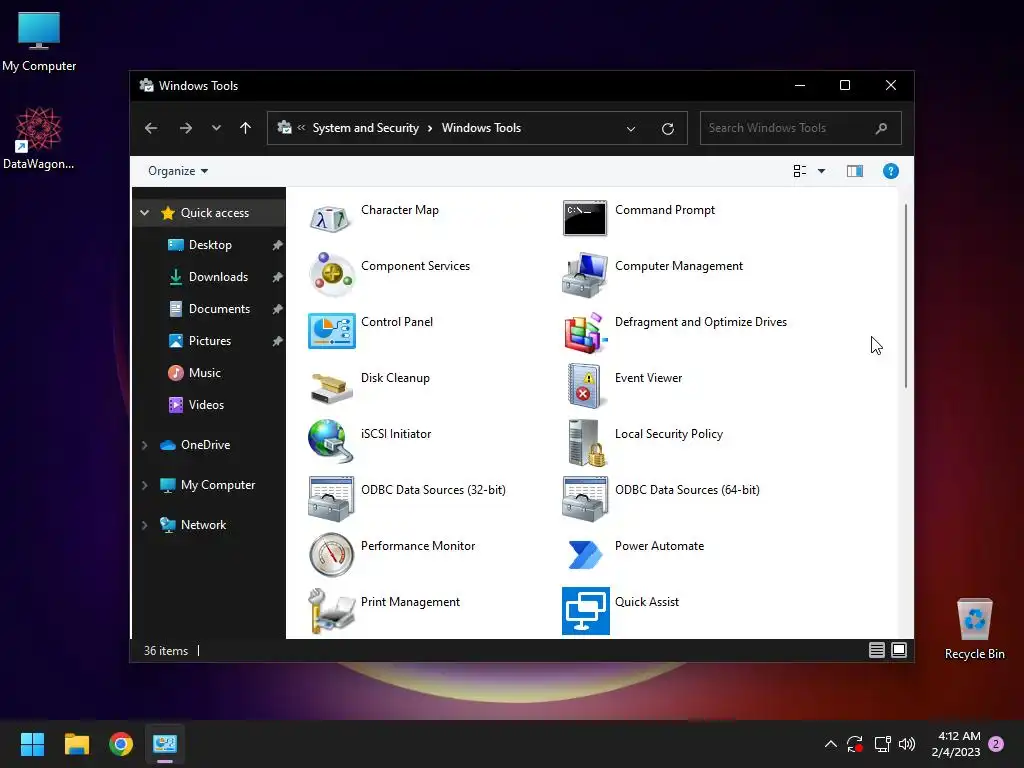Go up one folder level arrow
The height and width of the screenshot is (768, 1024).
pyautogui.click(x=246, y=128)
